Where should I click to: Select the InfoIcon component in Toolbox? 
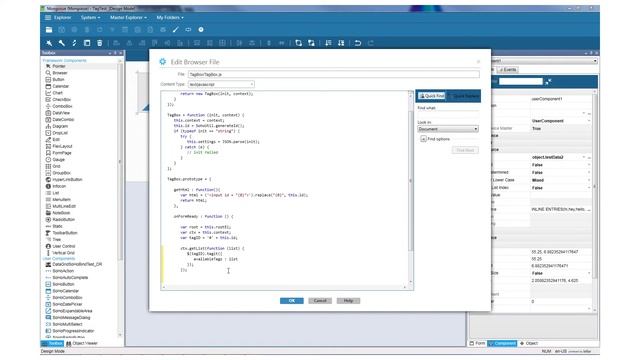(x=59, y=186)
